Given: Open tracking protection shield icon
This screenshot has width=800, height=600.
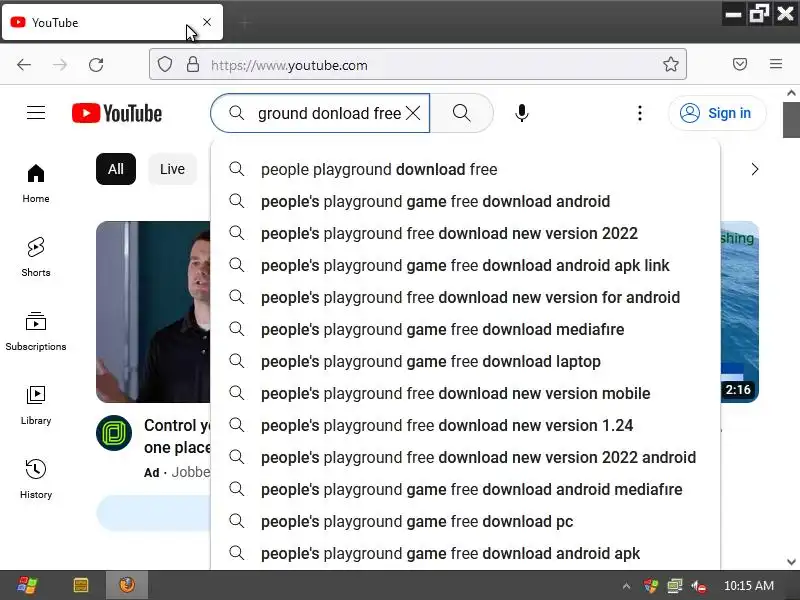Looking at the screenshot, I should (164, 65).
